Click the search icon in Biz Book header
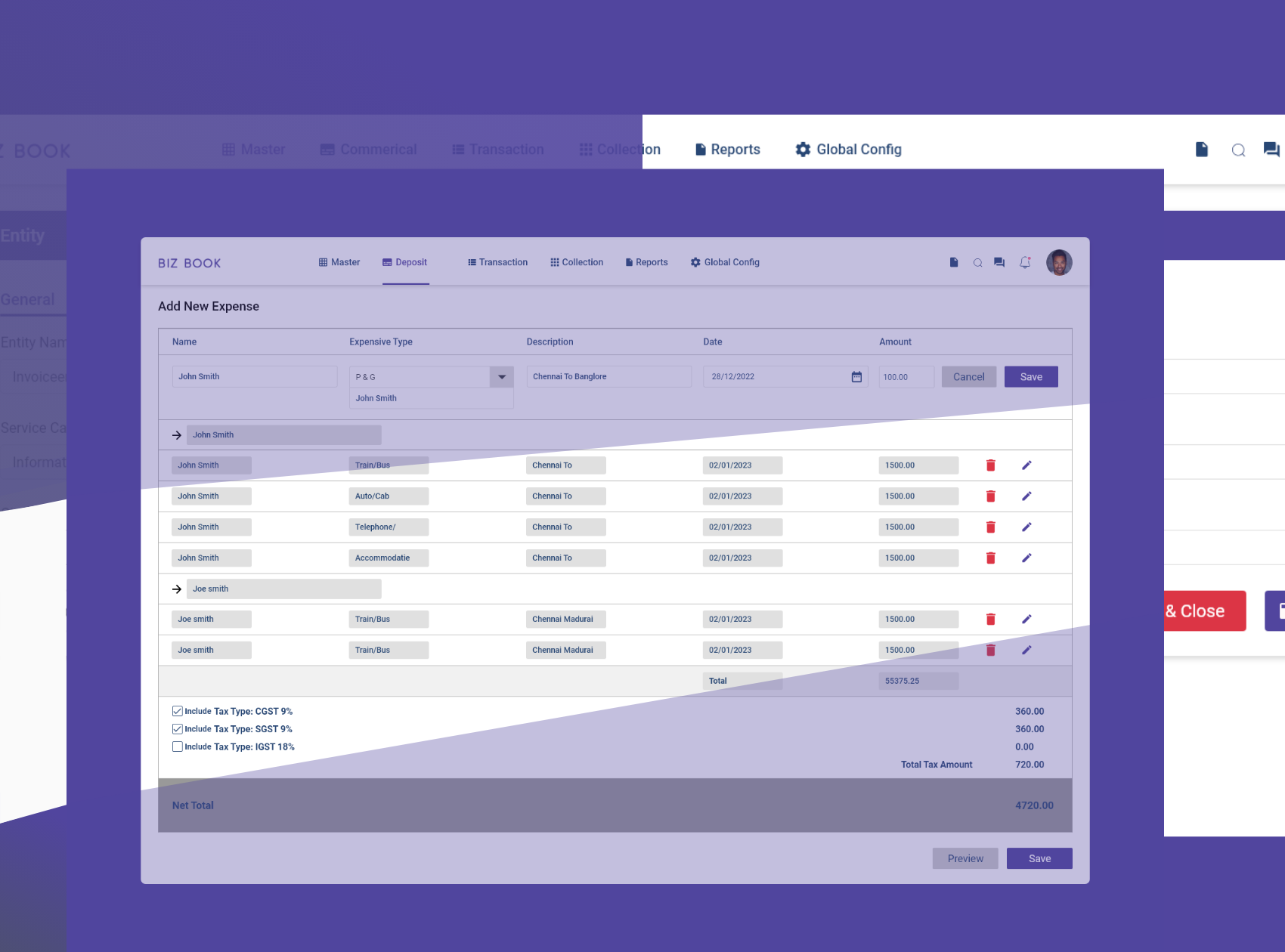Screen dimensions: 1285x952 (x=977, y=263)
